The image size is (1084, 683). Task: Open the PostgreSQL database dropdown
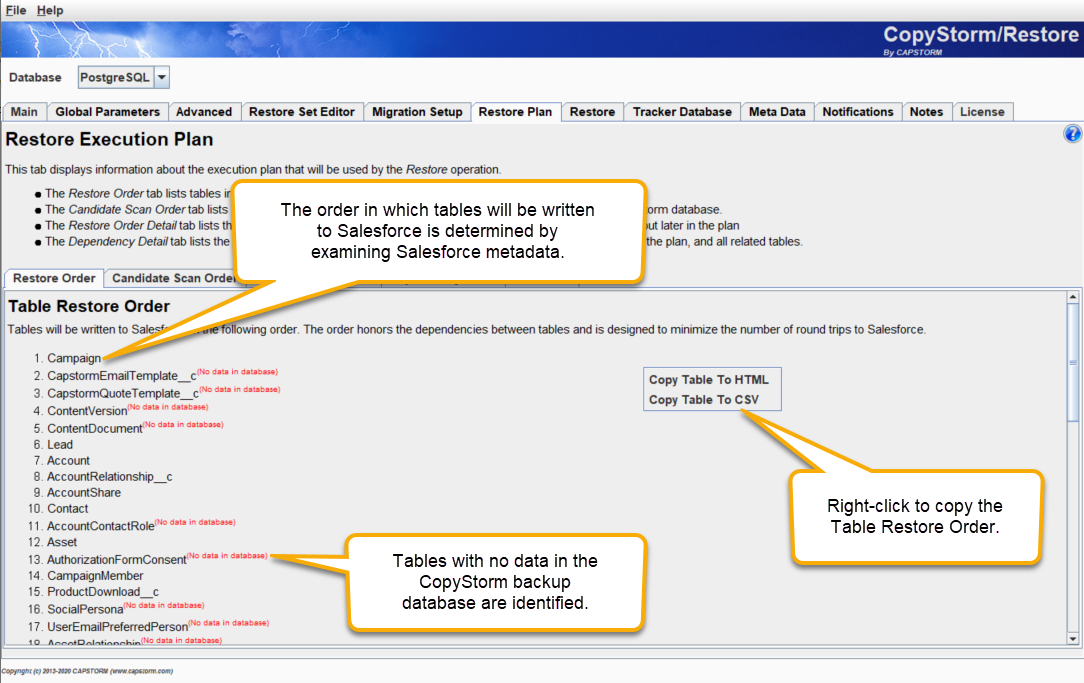click(x=160, y=76)
